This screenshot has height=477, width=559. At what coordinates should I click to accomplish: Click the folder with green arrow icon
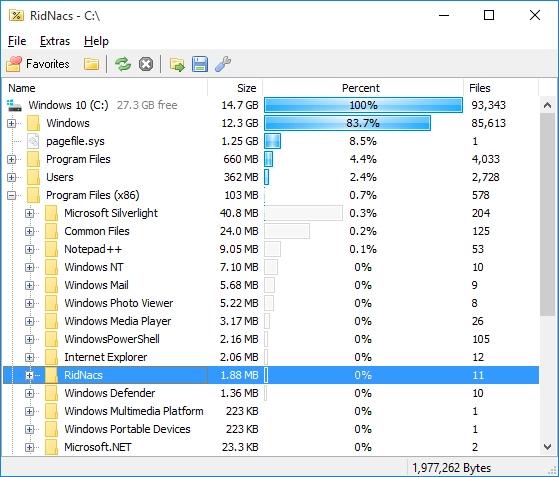point(177,65)
